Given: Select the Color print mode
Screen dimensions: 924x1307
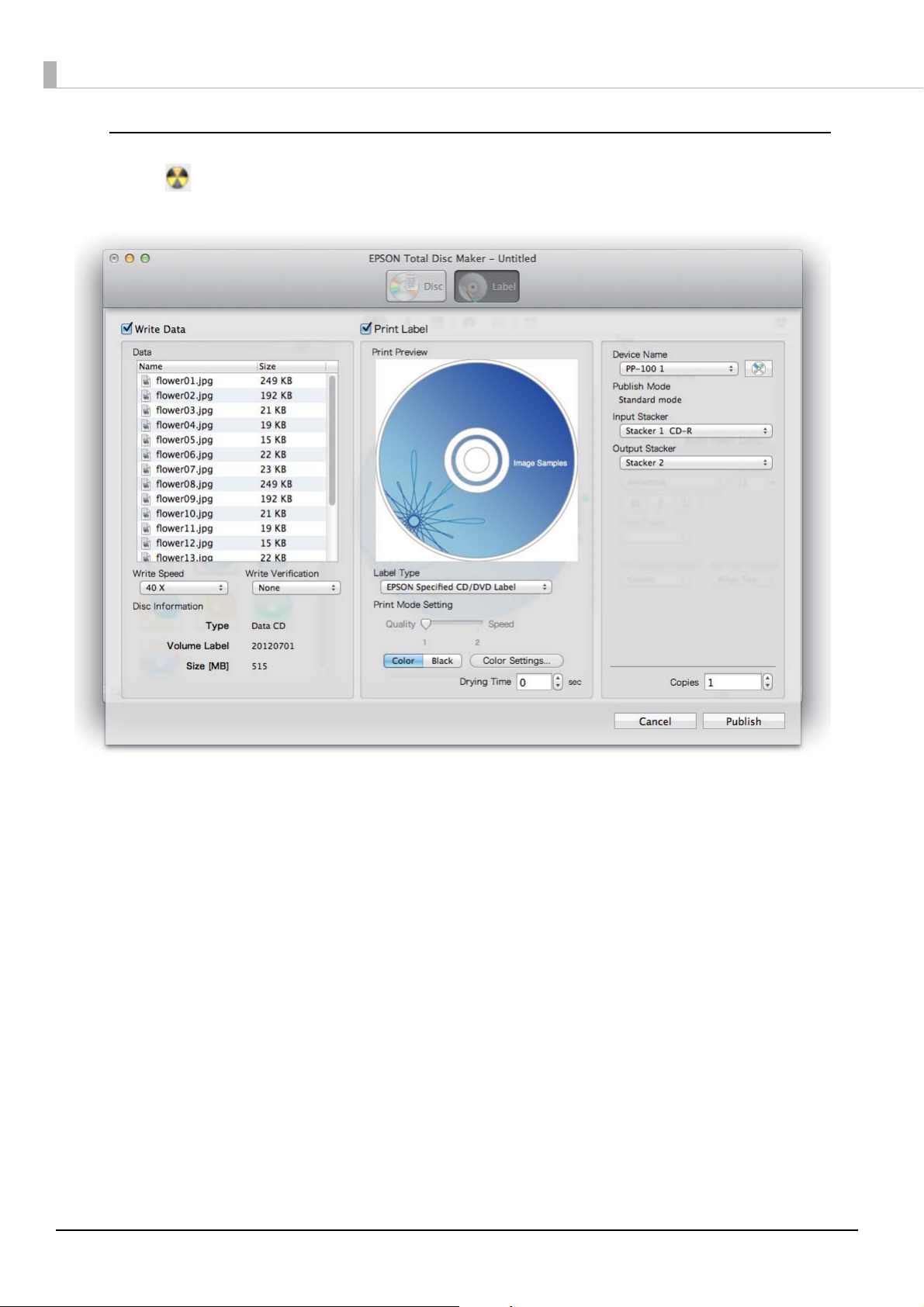Looking at the screenshot, I should [403, 661].
